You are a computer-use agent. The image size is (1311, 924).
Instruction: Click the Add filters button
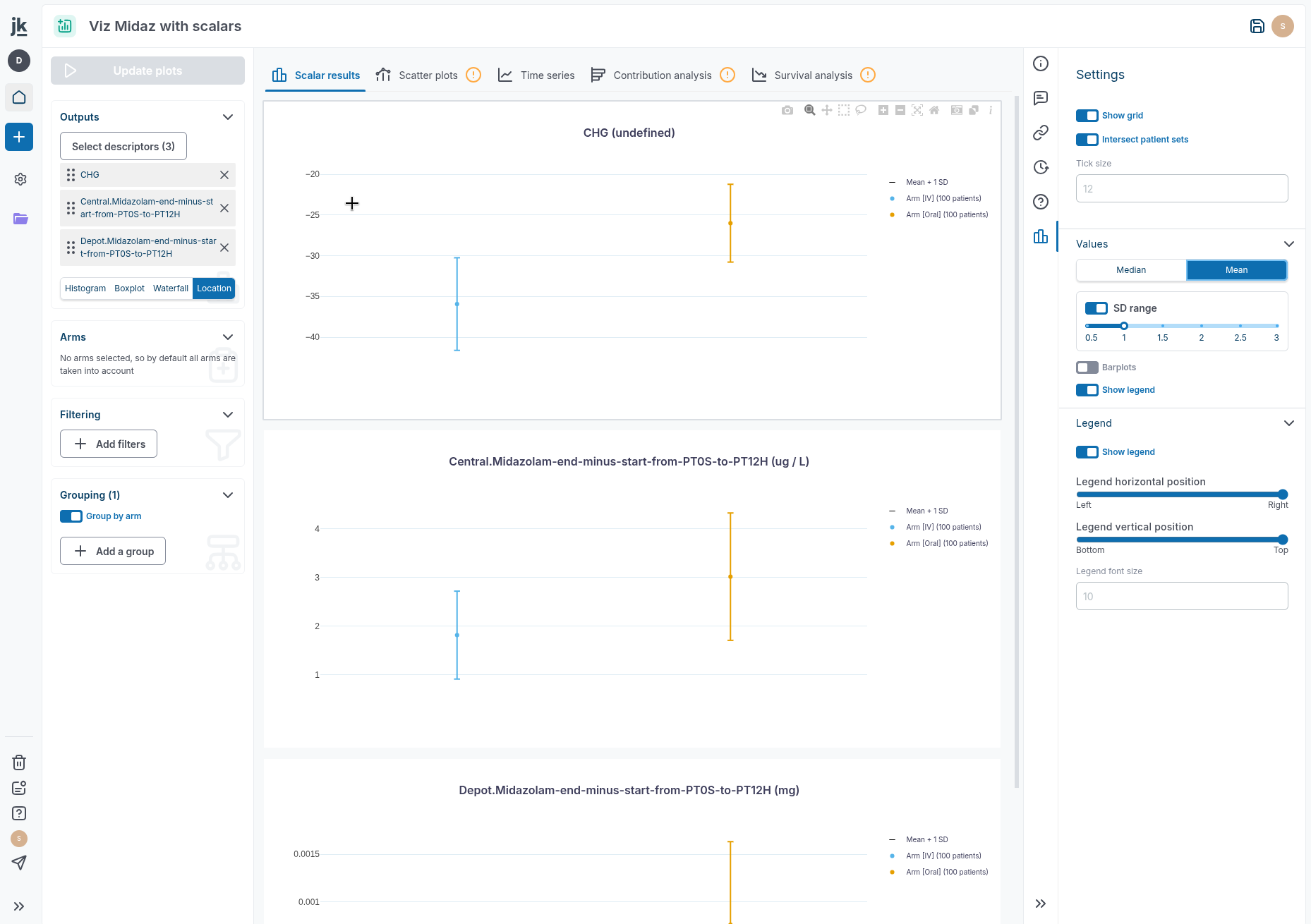pyautogui.click(x=109, y=444)
